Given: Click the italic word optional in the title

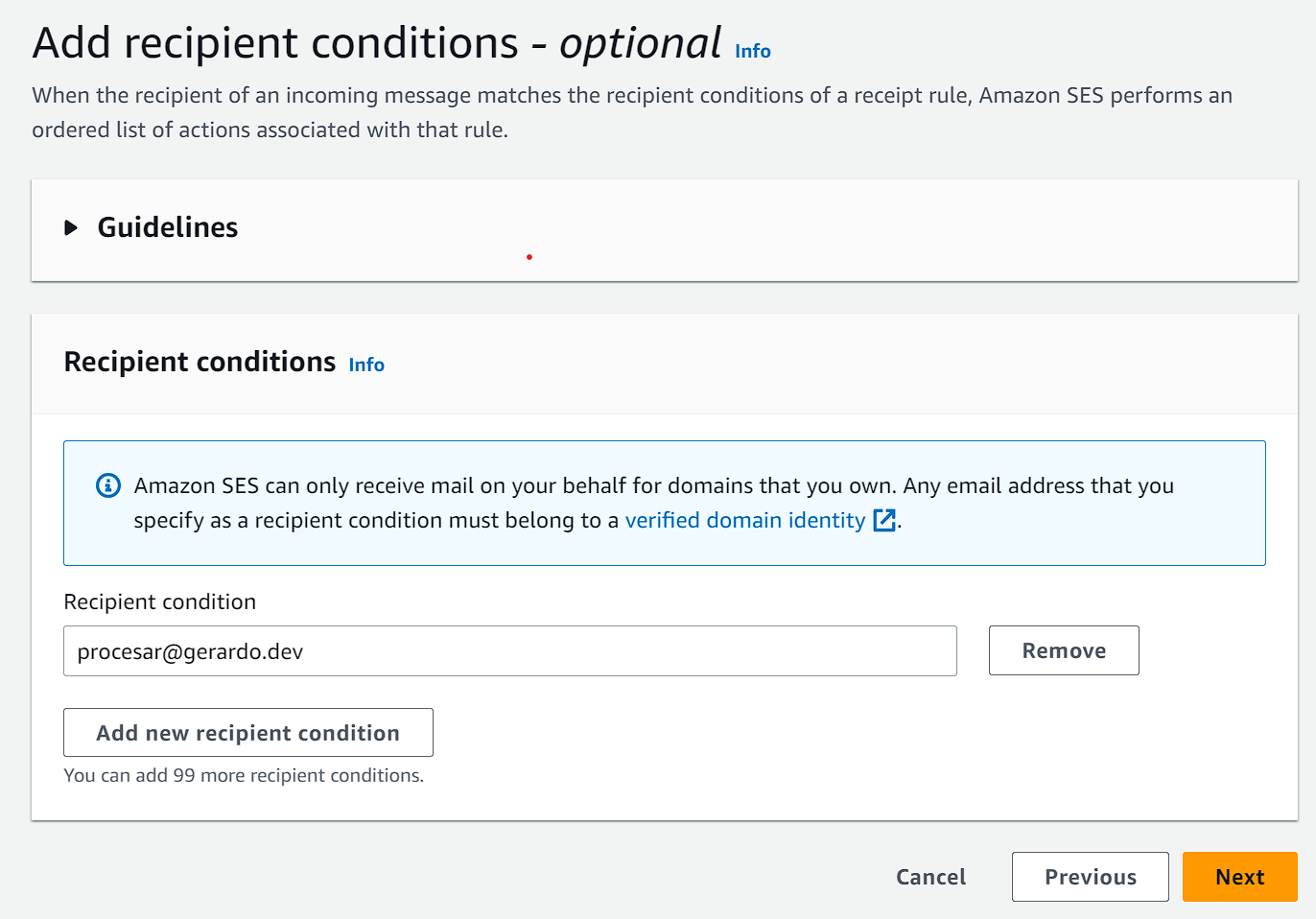Looking at the screenshot, I should [x=640, y=44].
